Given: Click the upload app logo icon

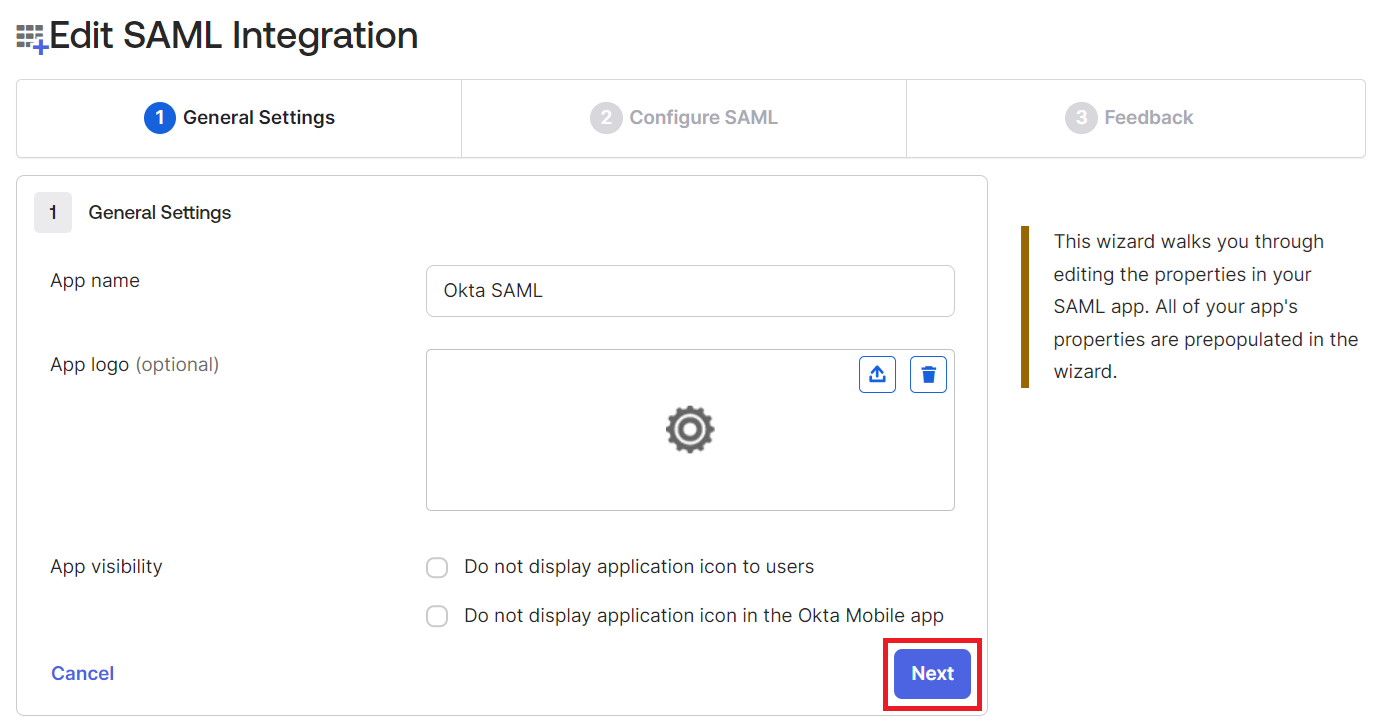Looking at the screenshot, I should click(877, 374).
